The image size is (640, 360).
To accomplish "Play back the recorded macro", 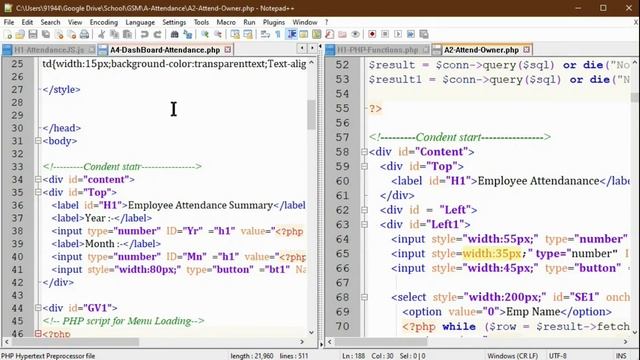I will point(398,35).
